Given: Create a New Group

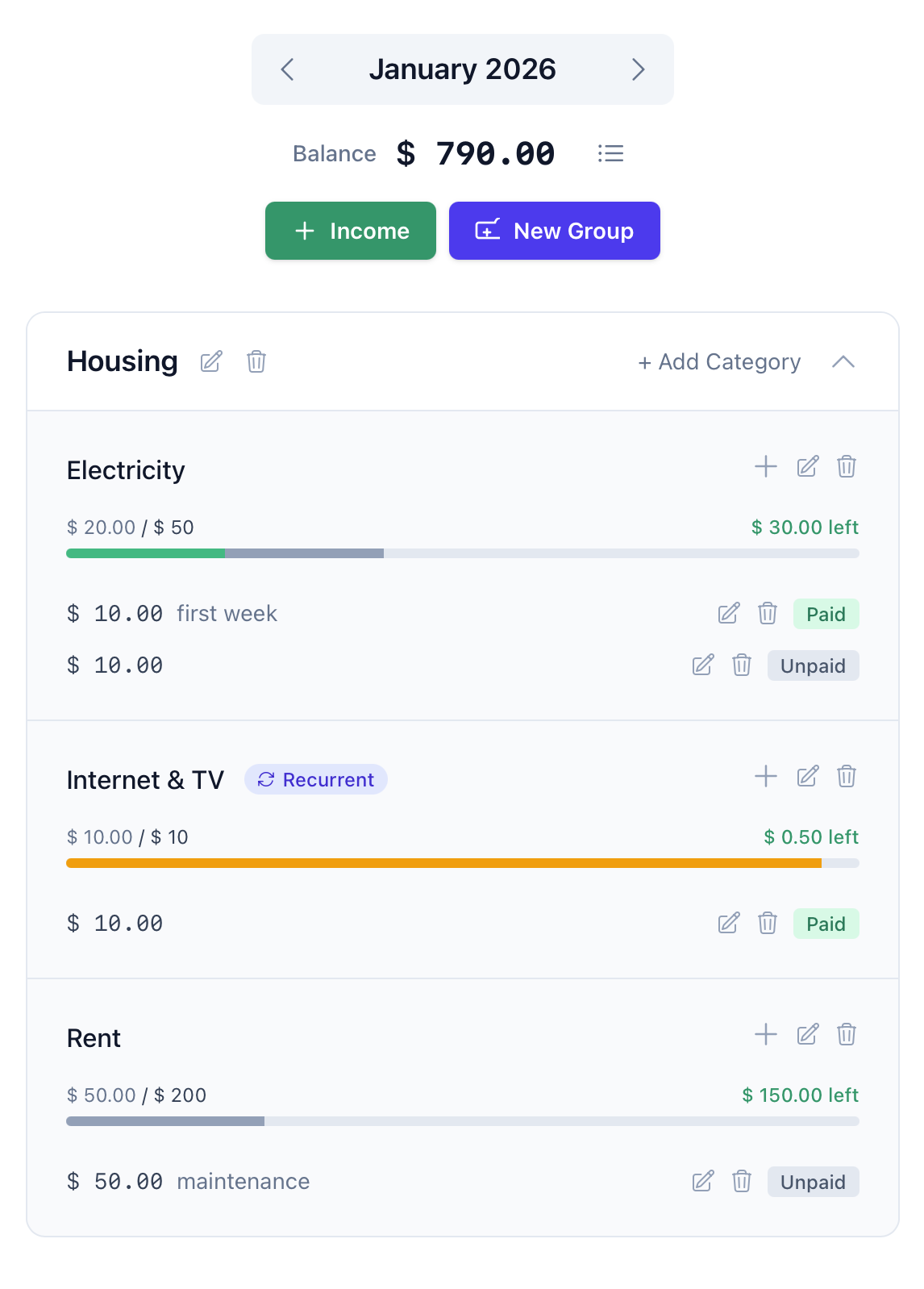Looking at the screenshot, I should pos(554,231).
